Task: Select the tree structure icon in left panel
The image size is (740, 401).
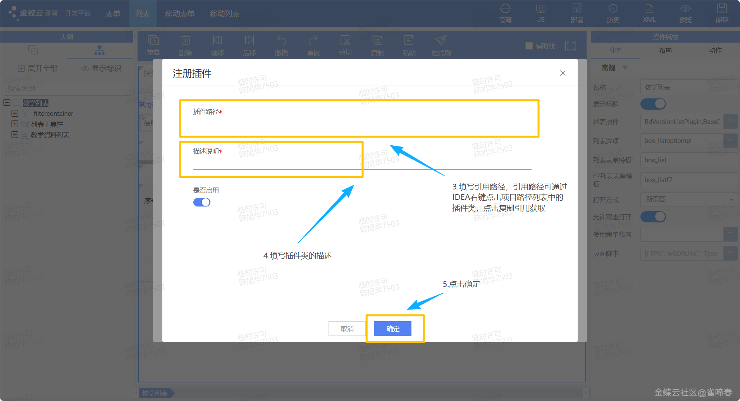Action: (99, 51)
